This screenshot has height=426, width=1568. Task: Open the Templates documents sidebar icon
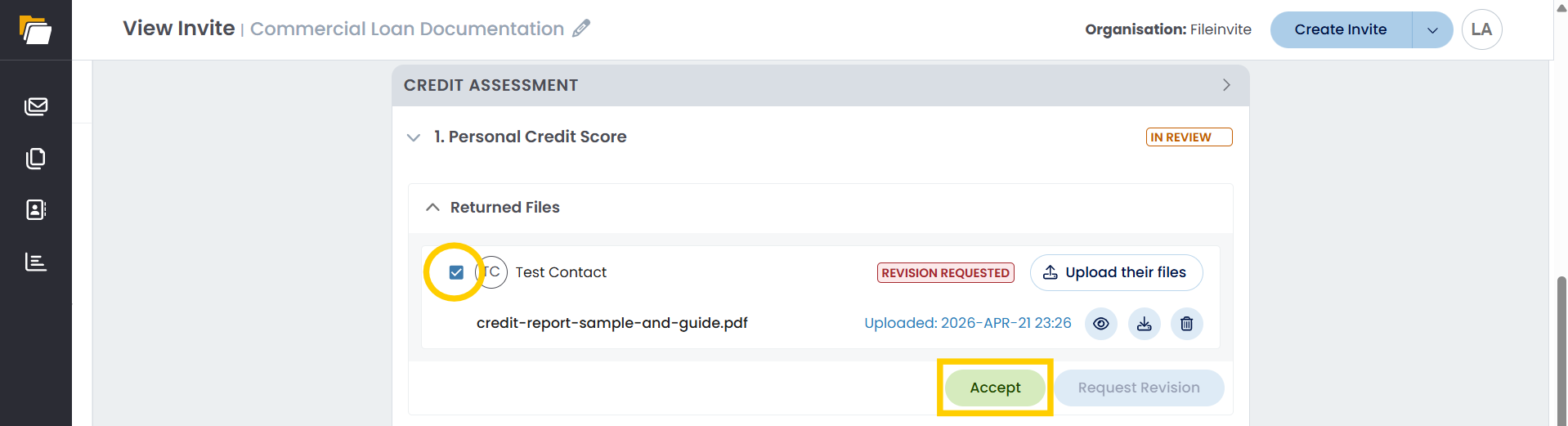tap(36, 158)
